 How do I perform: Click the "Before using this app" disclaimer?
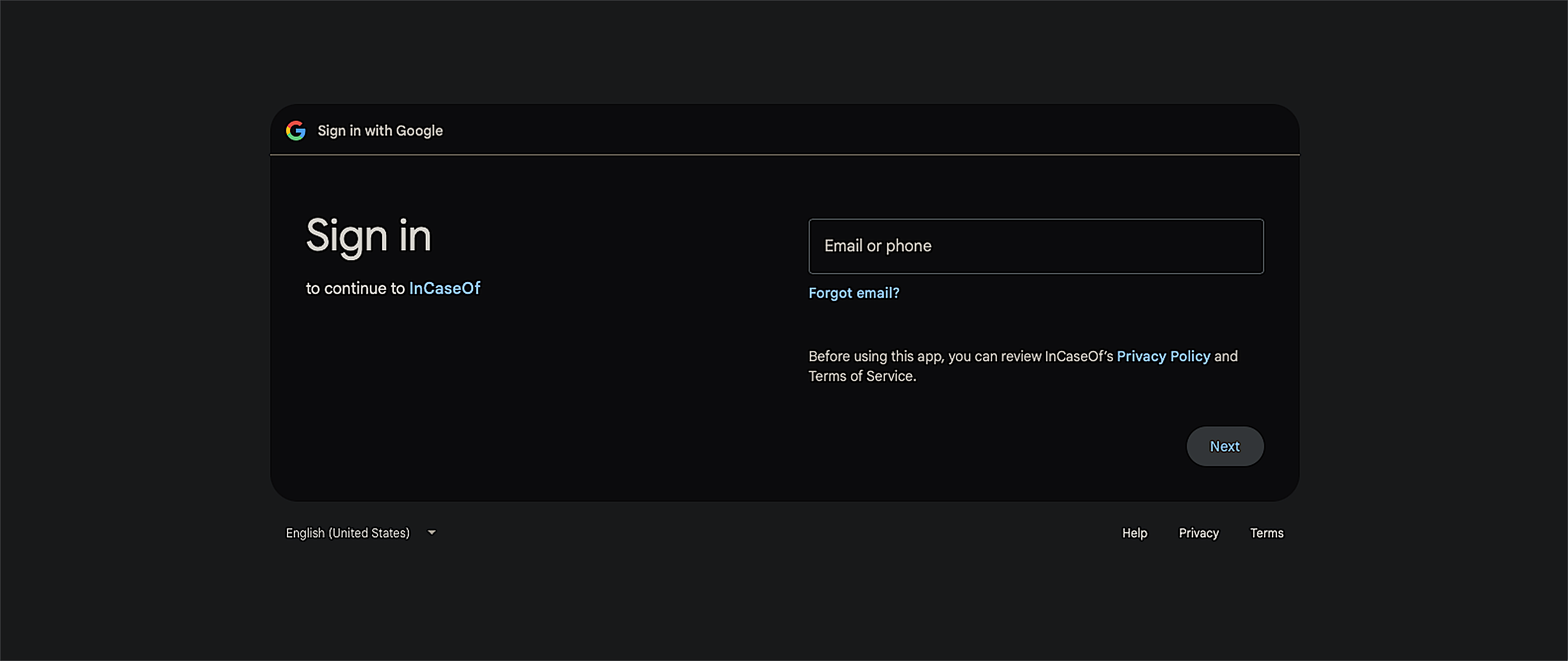pyautogui.click(x=1023, y=366)
